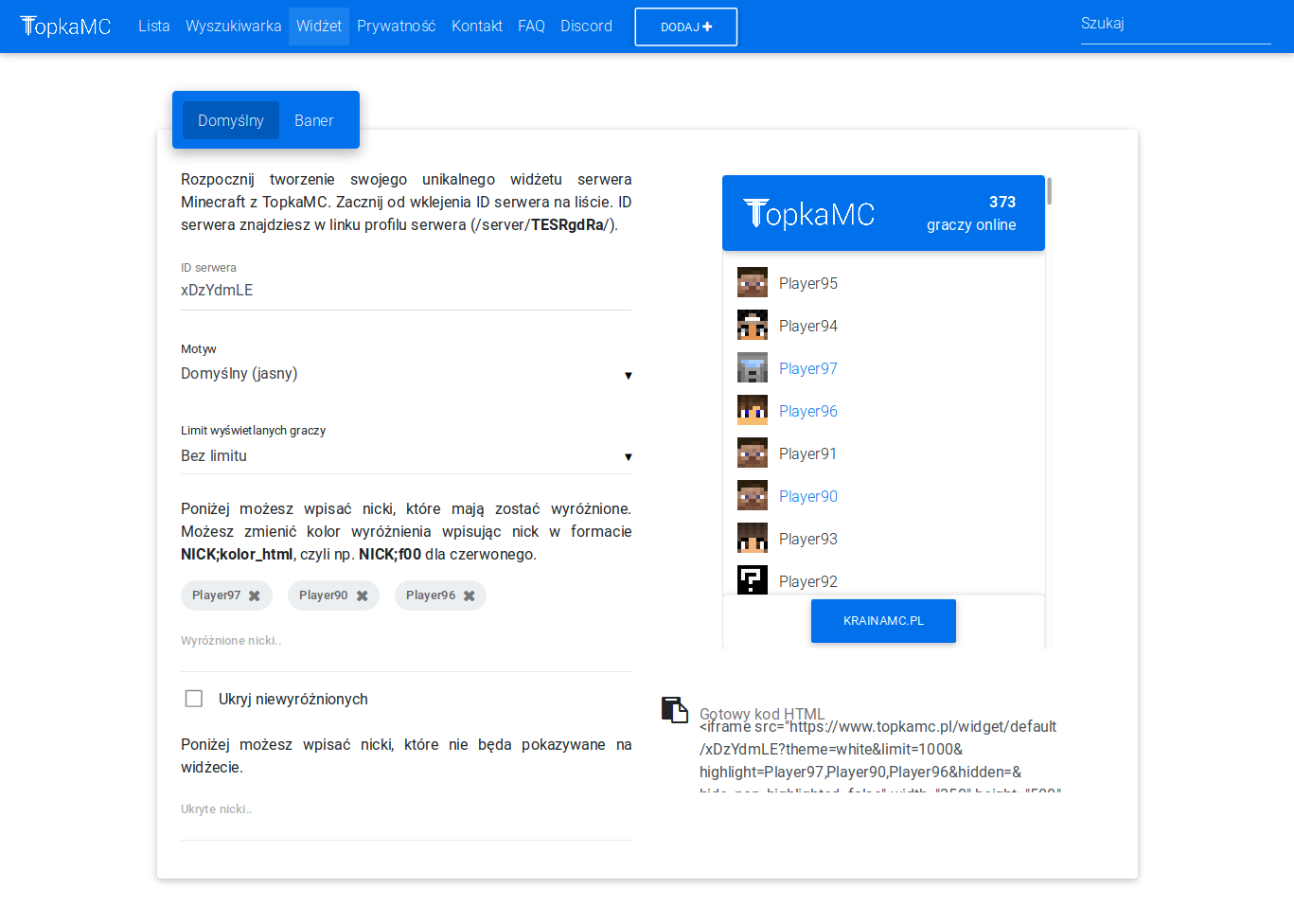Click Player95 name in list
This screenshot has height=924, width=1294.
point(808,283)
